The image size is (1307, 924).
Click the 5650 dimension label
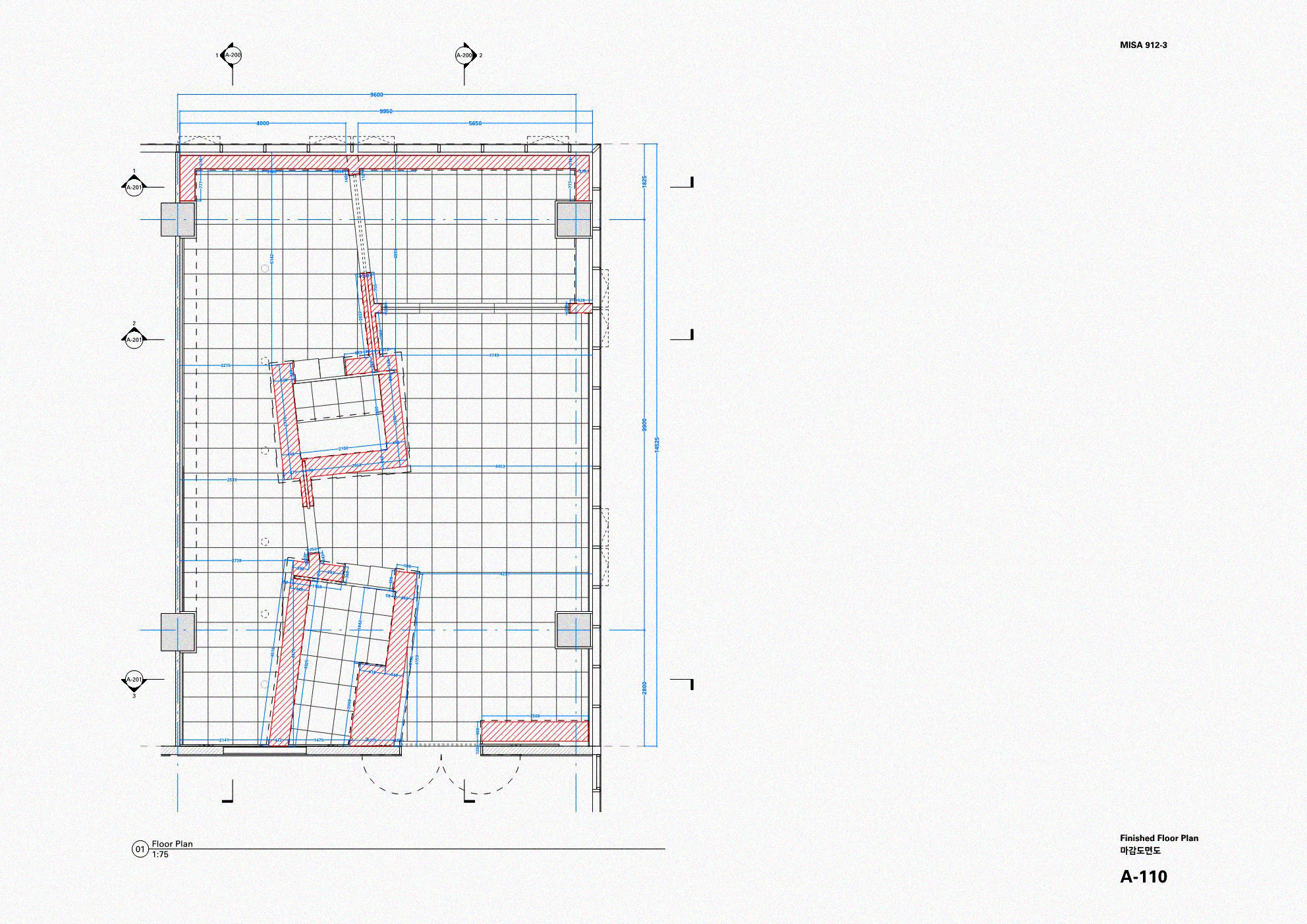tap(475, 123)
